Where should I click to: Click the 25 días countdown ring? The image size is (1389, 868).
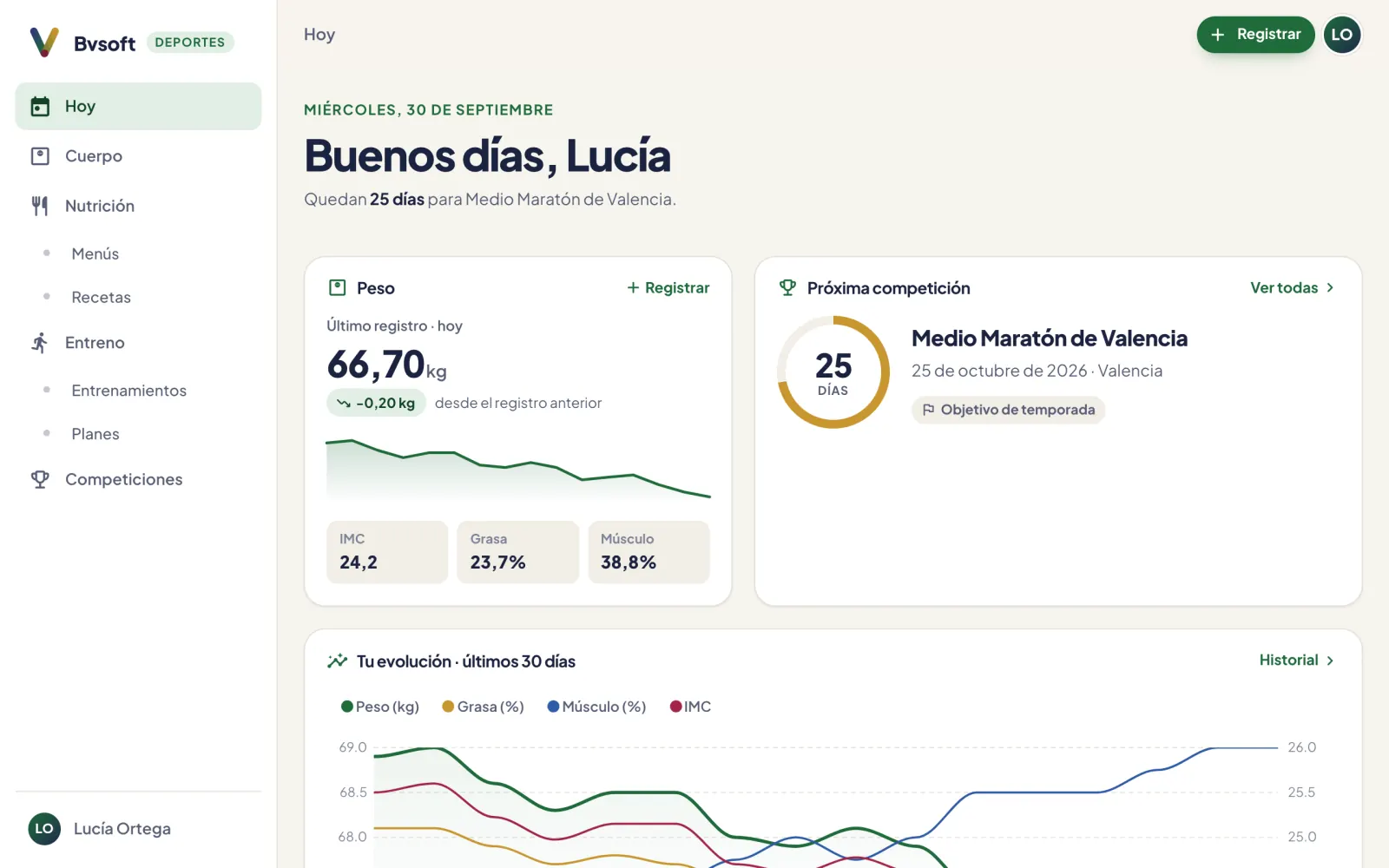click(x=833, y=372)
